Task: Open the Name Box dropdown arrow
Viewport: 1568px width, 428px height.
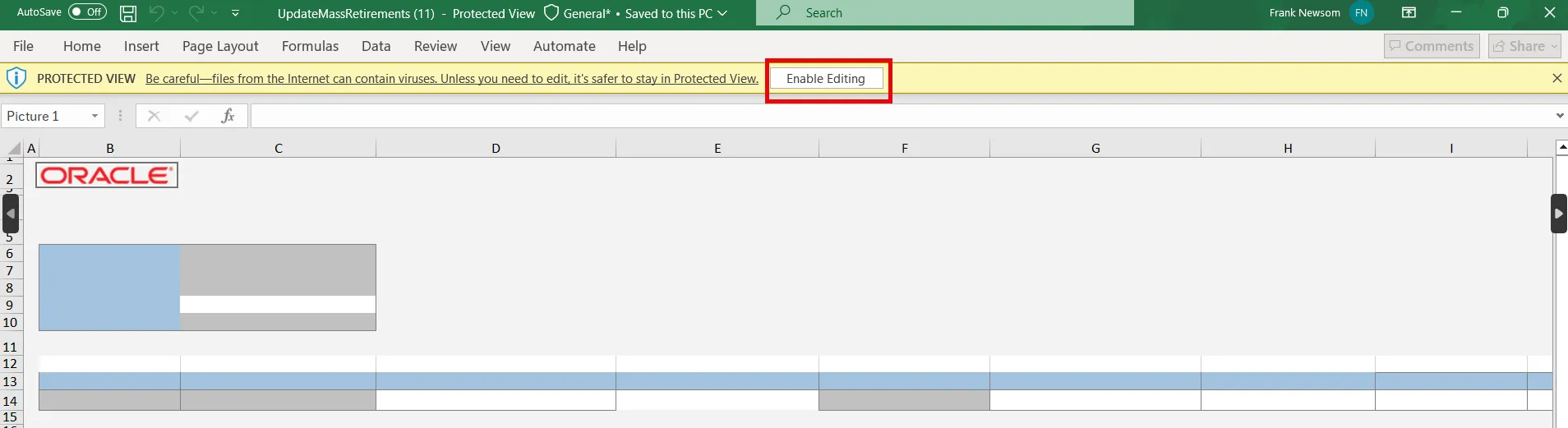Action: pos(95,116)
